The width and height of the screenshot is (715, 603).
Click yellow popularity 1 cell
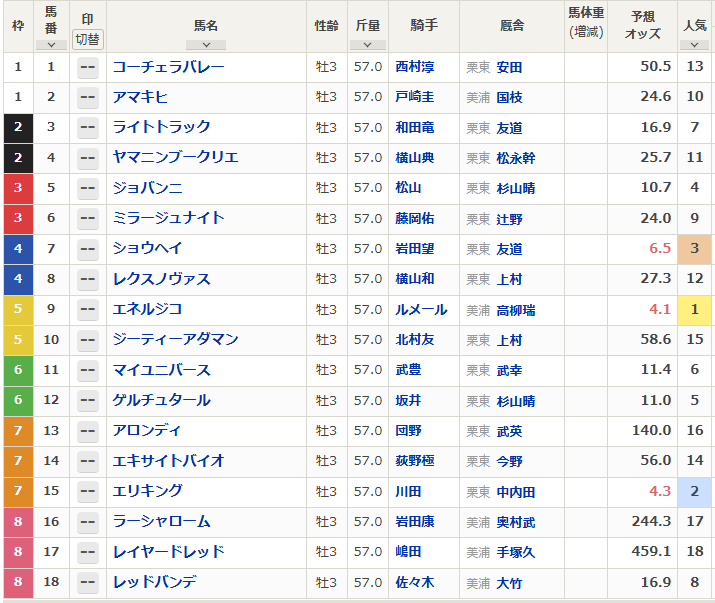(x=694, y=310)
